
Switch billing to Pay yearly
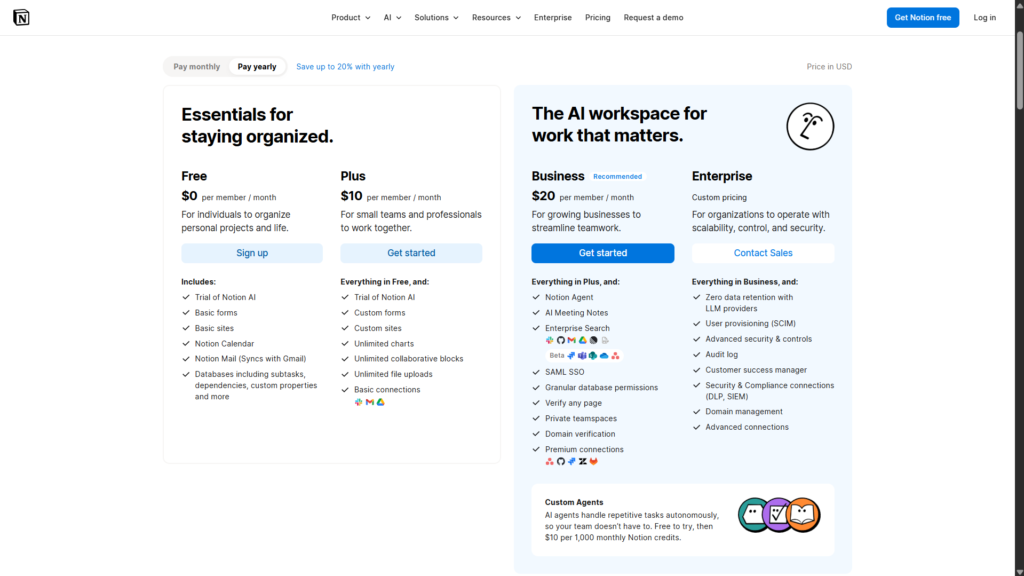tap(257, 67)
